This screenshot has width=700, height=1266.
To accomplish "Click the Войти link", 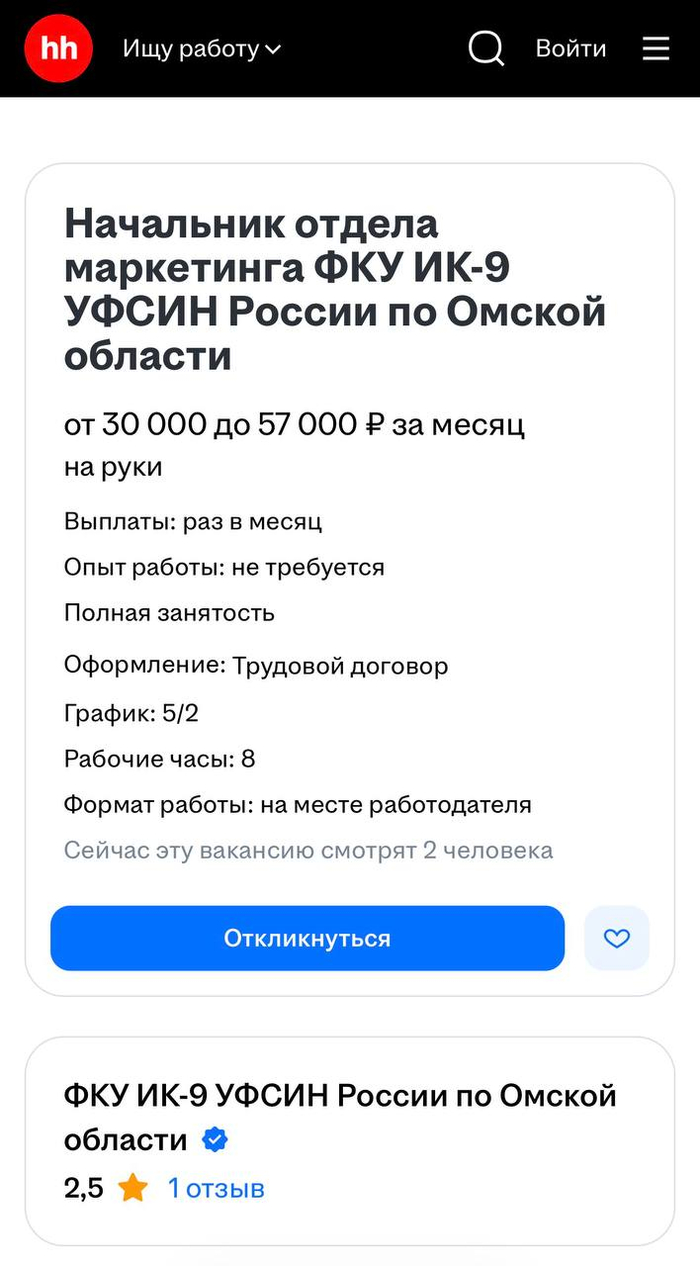I will 571,48.
